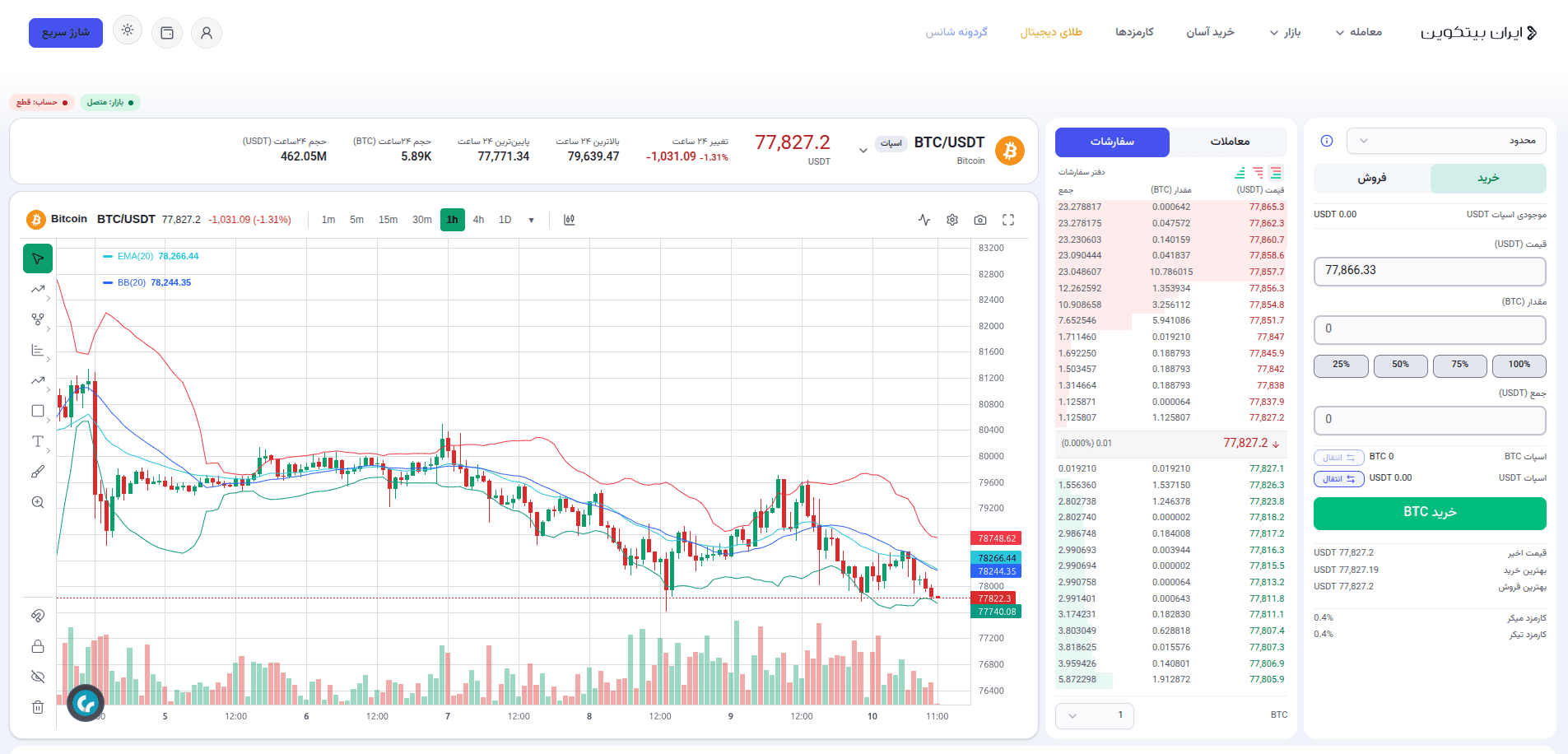The height and width of the screenshot is (754, 1568).
Task: Open the گردونه شانس menu item
Action: [956, 32]
